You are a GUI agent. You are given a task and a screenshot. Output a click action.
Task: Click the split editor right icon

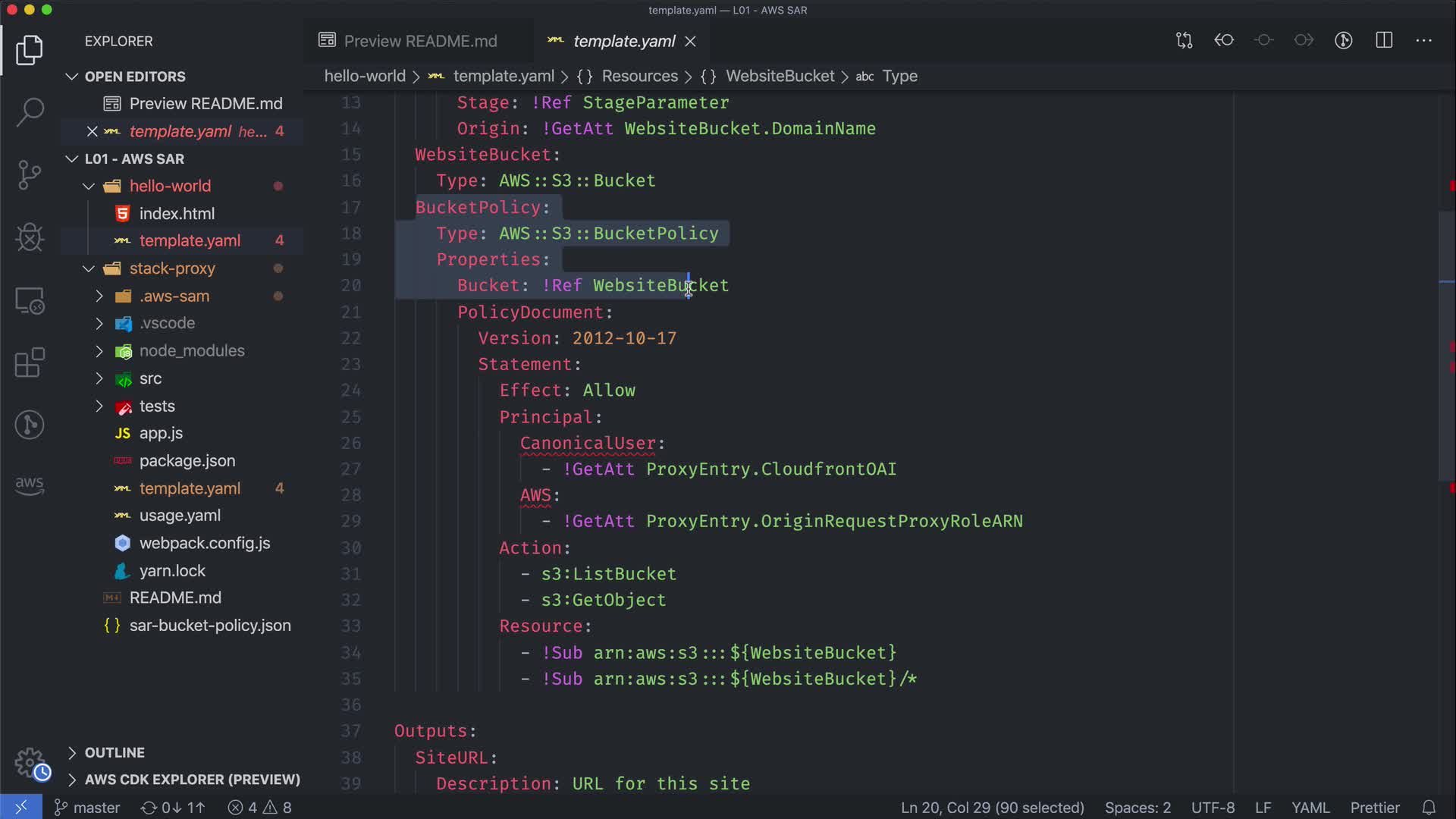1384,41
